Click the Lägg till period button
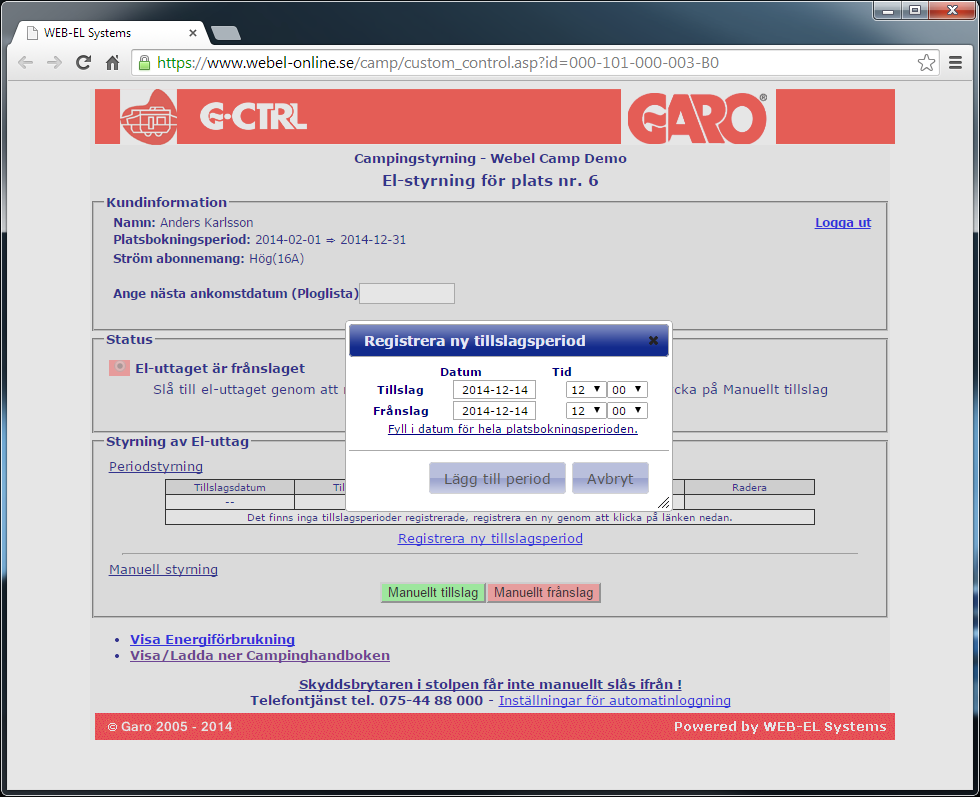 pos(497,479)
